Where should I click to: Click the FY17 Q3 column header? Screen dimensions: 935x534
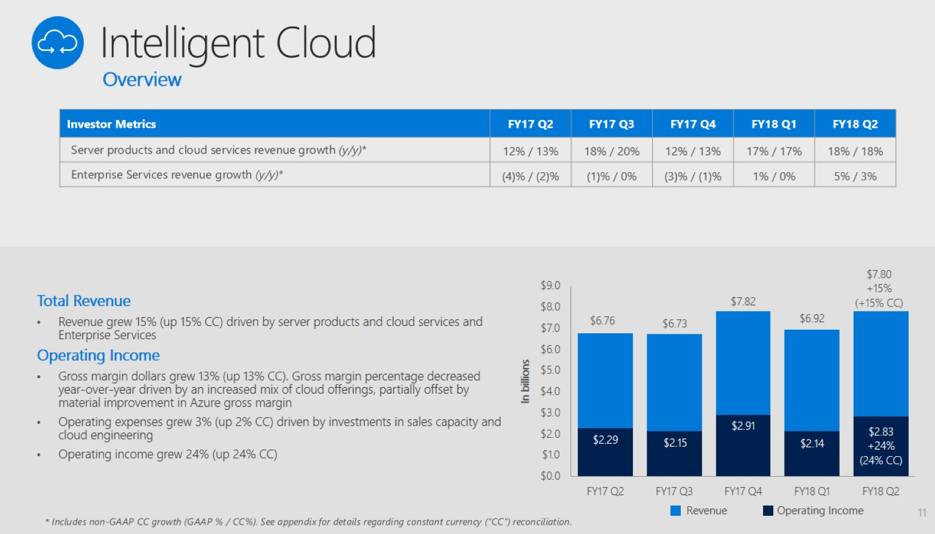(612, 124)
